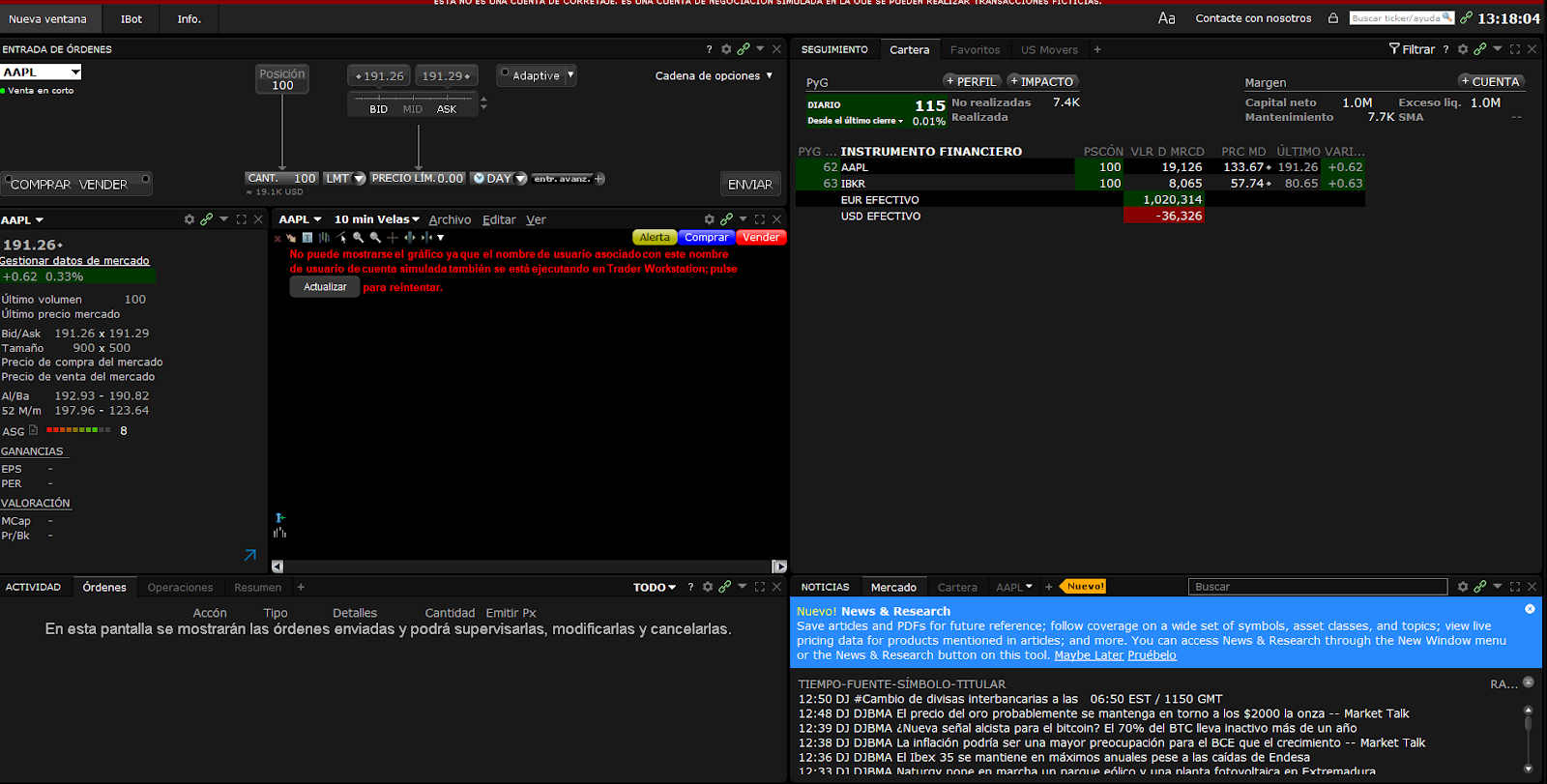Close the News & Research notice

click(1530, 609)
